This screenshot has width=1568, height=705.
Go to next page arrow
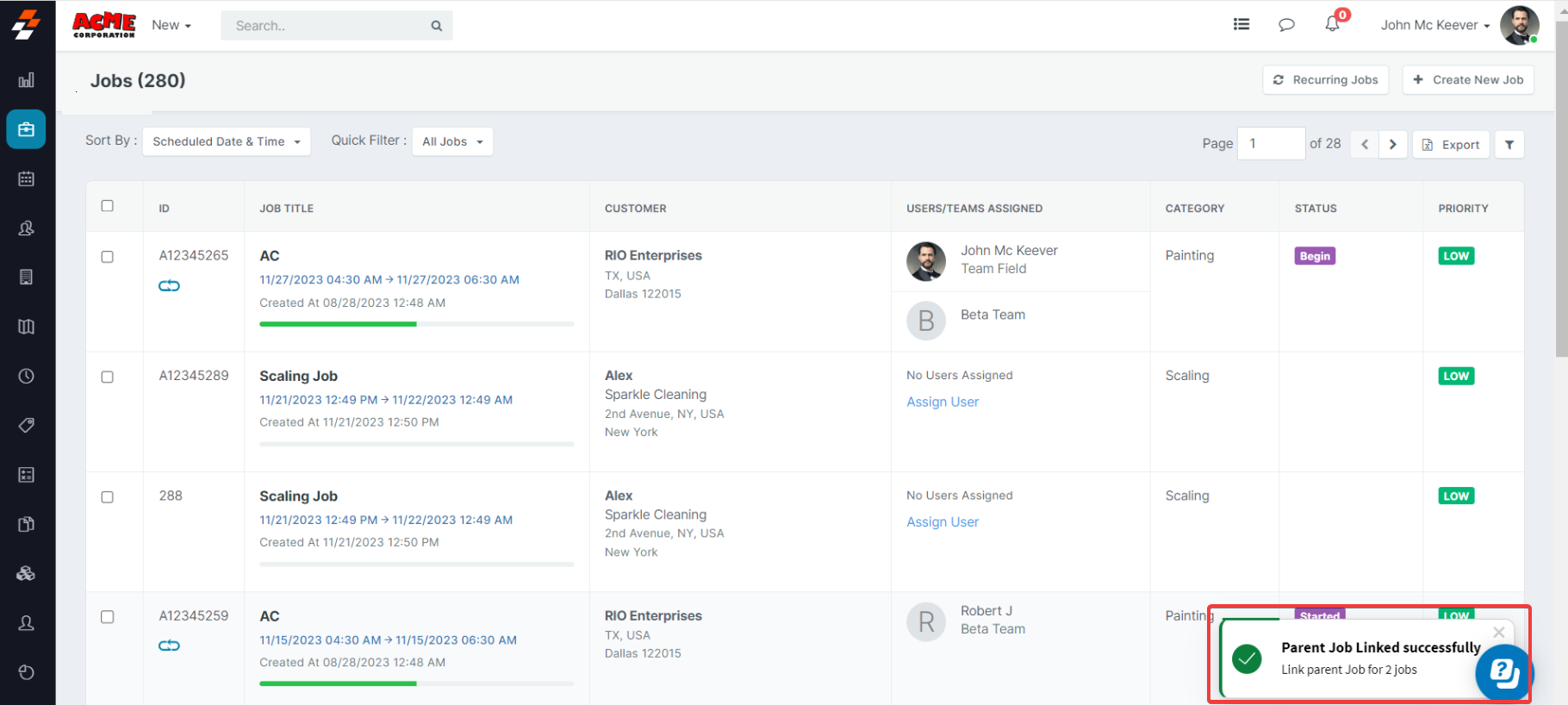1392,145
